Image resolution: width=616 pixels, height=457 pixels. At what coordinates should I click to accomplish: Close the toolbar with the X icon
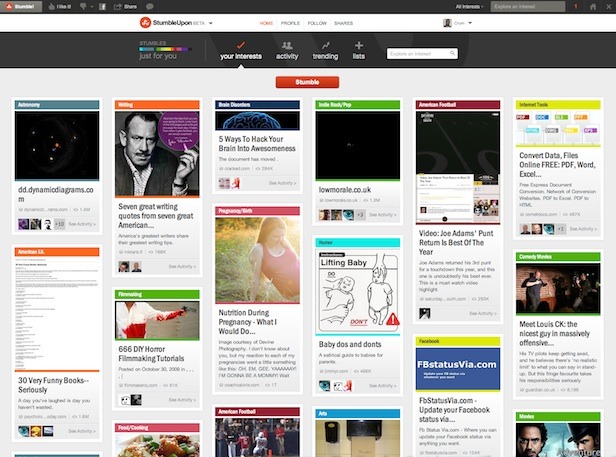tap(609, 7)
